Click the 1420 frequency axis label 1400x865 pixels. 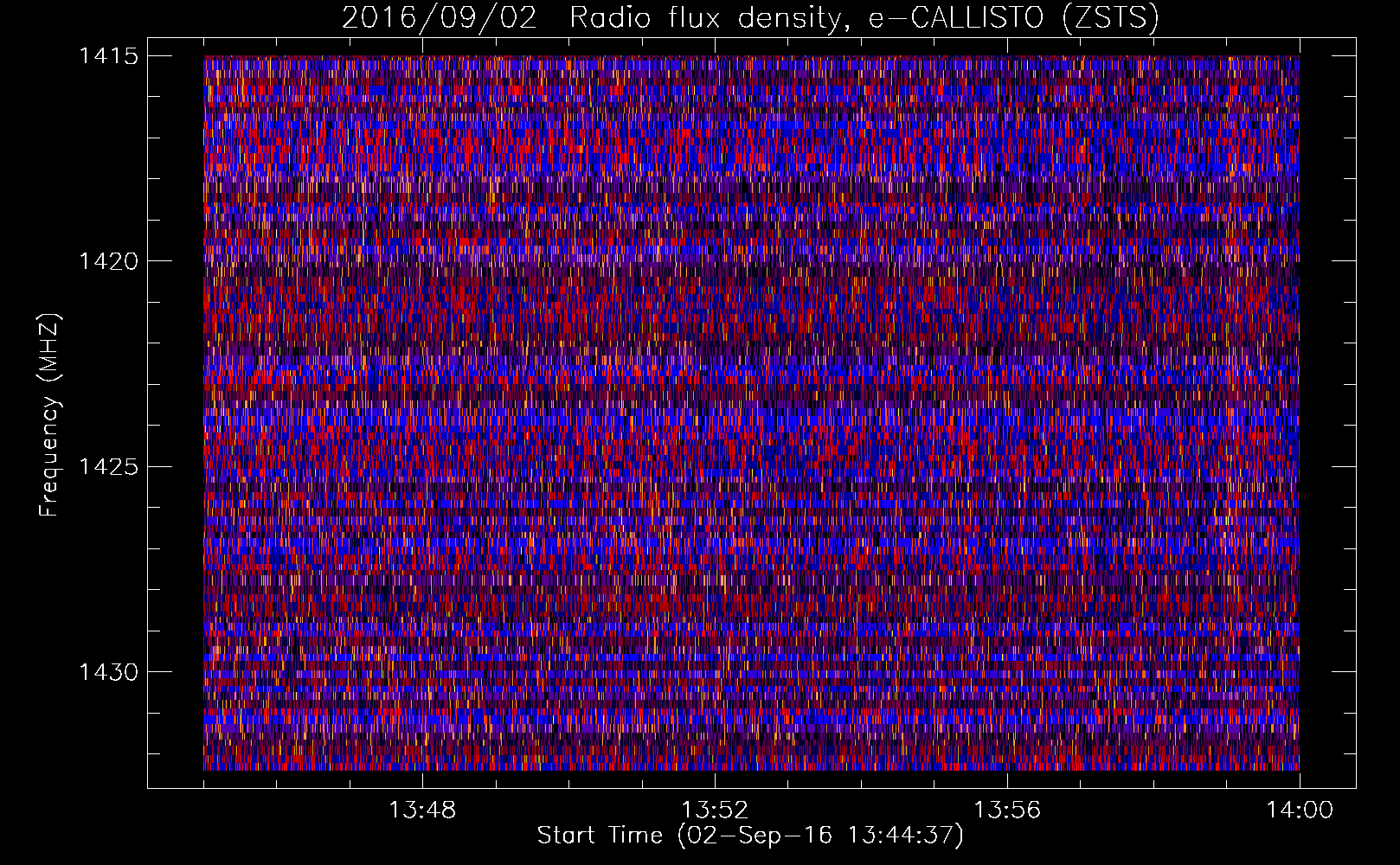pos(108,261)
